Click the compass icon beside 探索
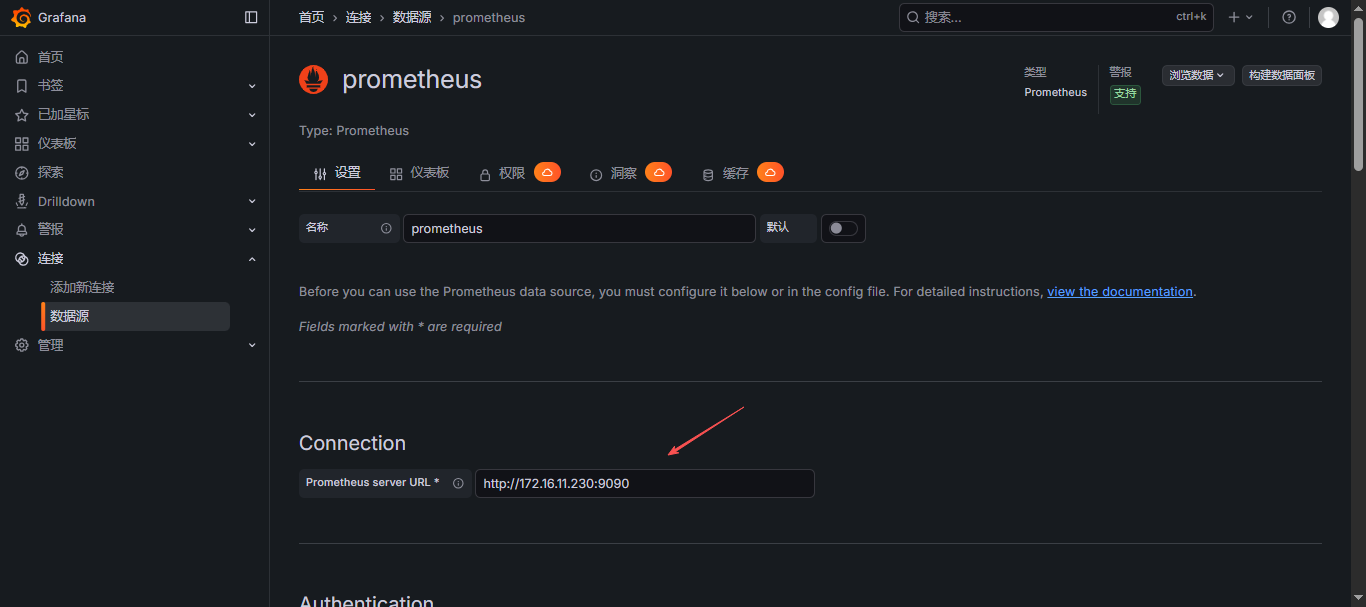 click(21, 173)
